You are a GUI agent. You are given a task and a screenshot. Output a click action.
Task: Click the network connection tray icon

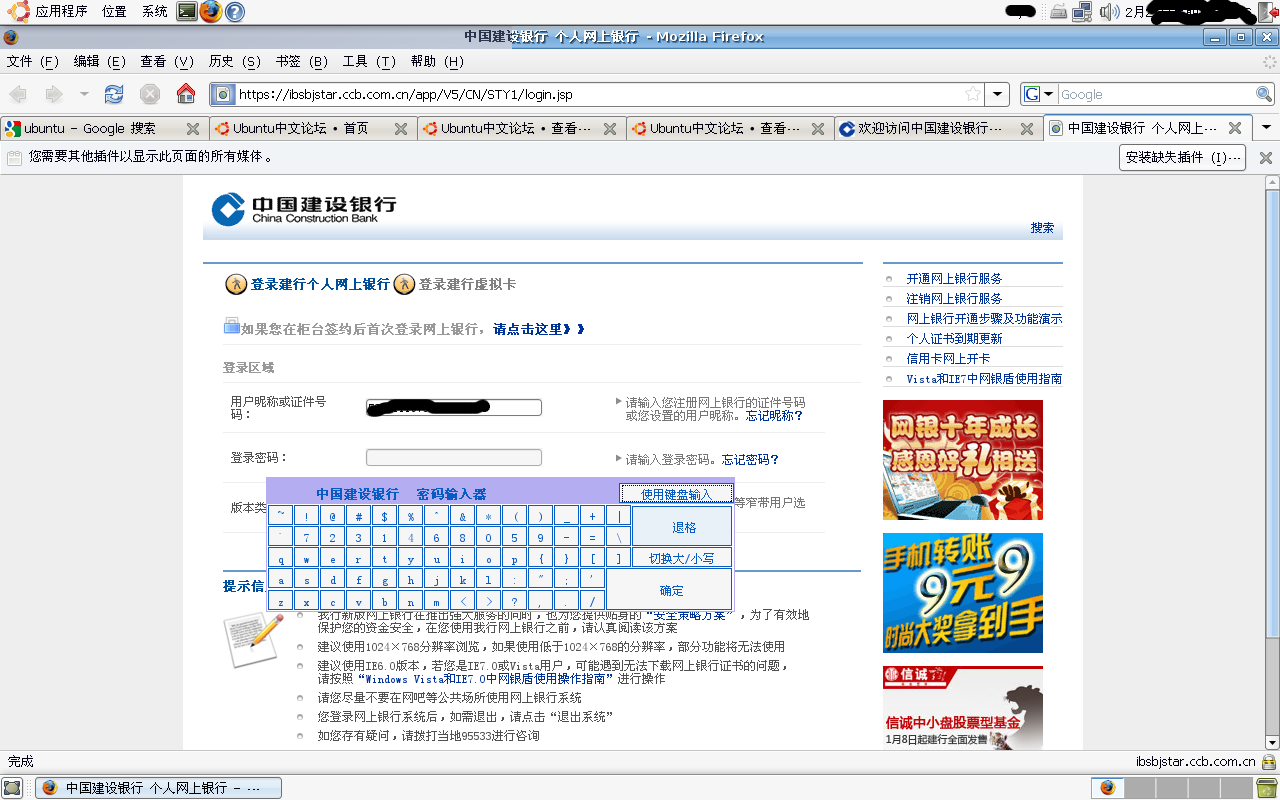[x=1082, y=12]
